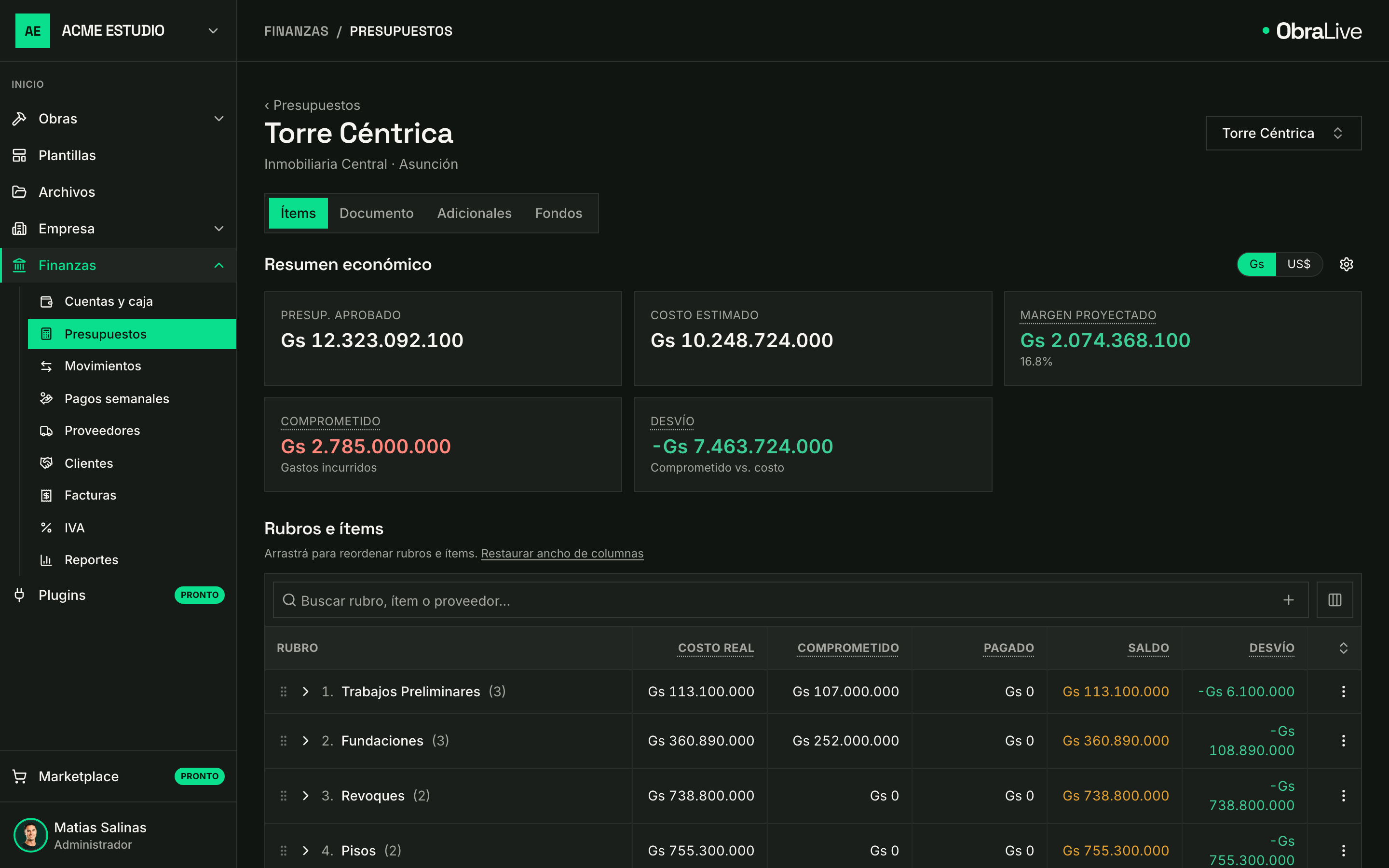Focus the Buscar rubro search field
Image resolution: width=1389 pixels, height=868 pixels.
pos(791,600)
